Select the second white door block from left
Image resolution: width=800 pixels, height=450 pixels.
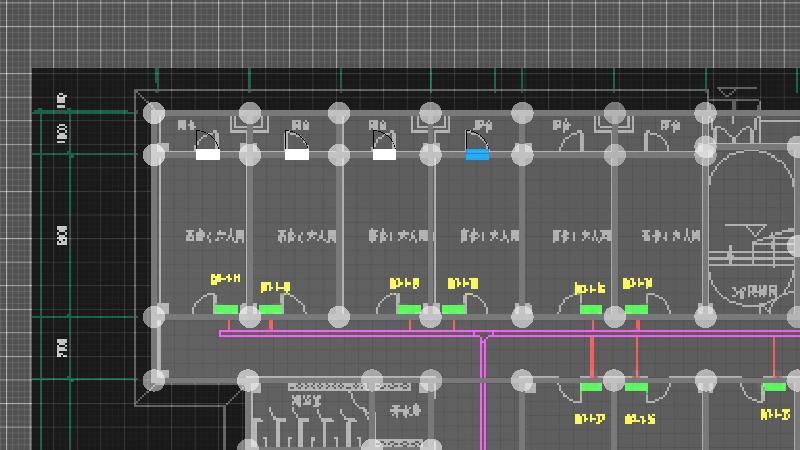click(297, 155)
